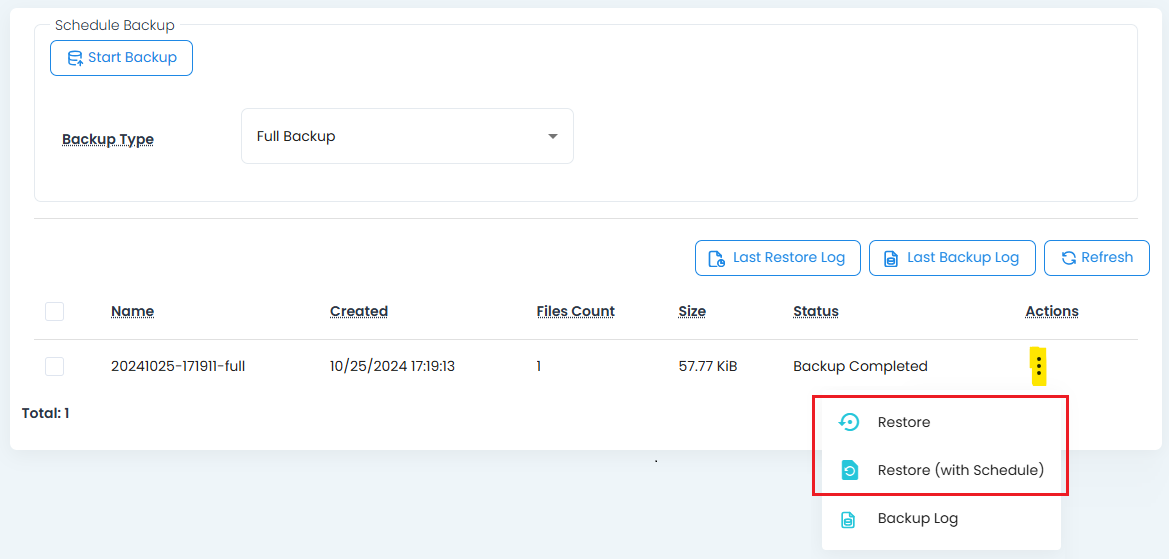The image size is (1169, 559).
Task: Click the Restore (with Schedule) icon
Action: [x=848, y=470]
